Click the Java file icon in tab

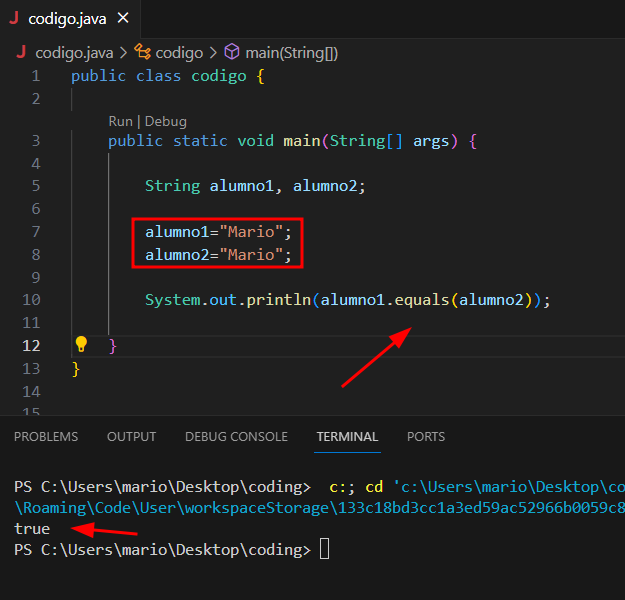(14, 18)
